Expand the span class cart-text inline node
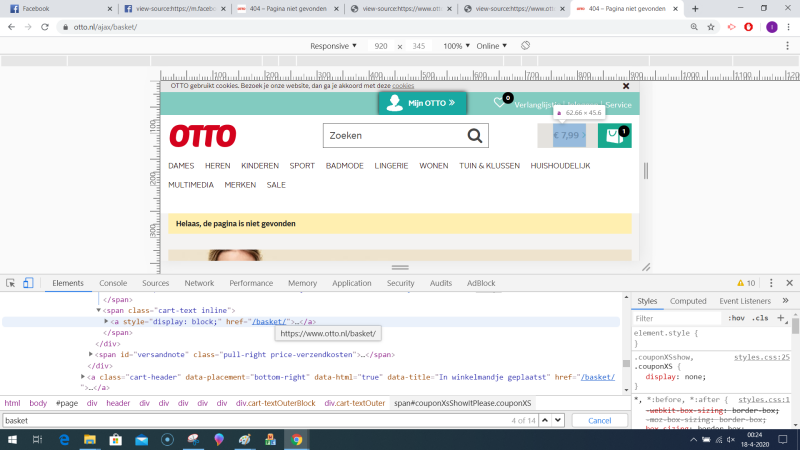800x450 pixels. 98,310
